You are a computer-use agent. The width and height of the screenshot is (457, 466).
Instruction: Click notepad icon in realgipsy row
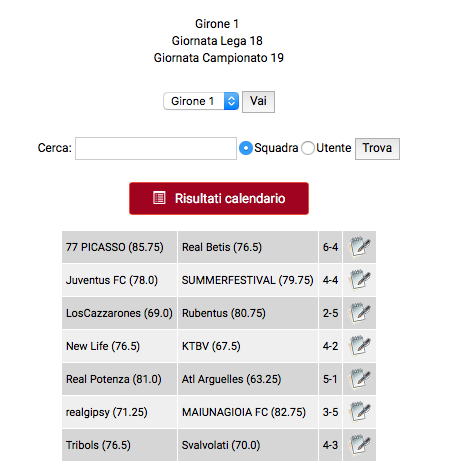coord(359,412)
